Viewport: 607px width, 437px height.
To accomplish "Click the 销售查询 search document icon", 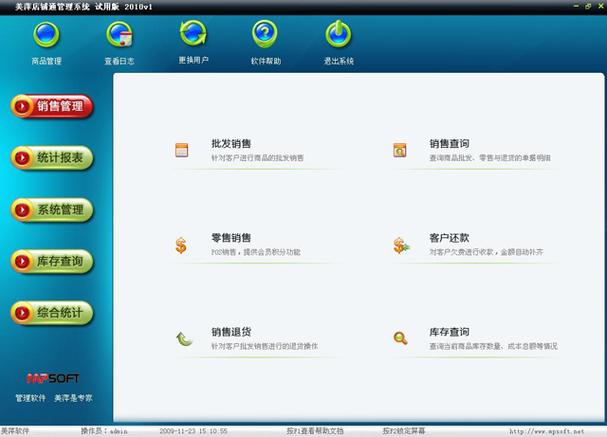I will coord(400,150).
